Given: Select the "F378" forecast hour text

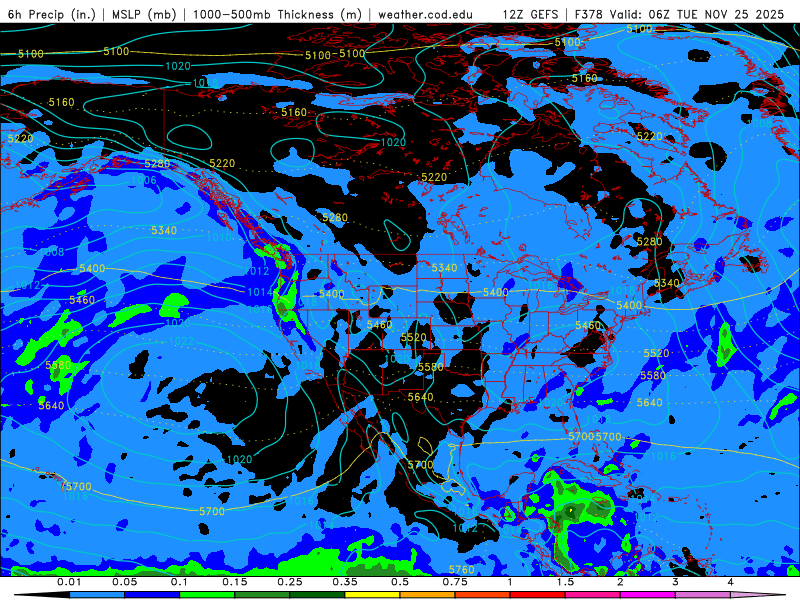Looking at the screenshot, I should pos(588,14).
